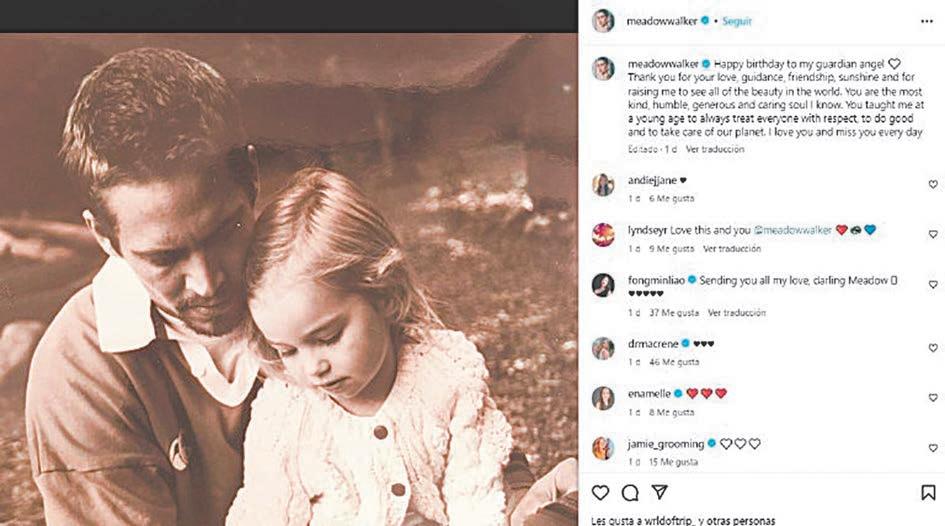Image resolution: width=945 pixels, height=526 pixels.
Task: Like andiejjane's comment
Action: point(932,184)
